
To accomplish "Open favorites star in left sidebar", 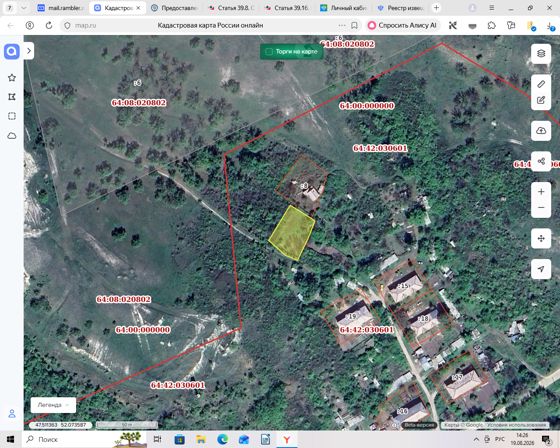I will pyautogui.click(x=12, y=78).
